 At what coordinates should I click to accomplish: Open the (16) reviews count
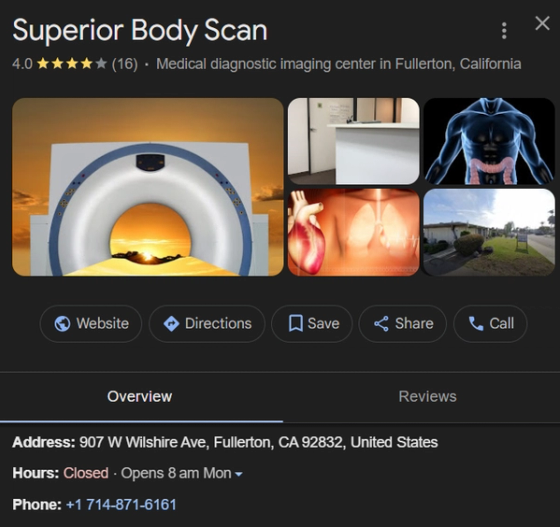[125, 64]
